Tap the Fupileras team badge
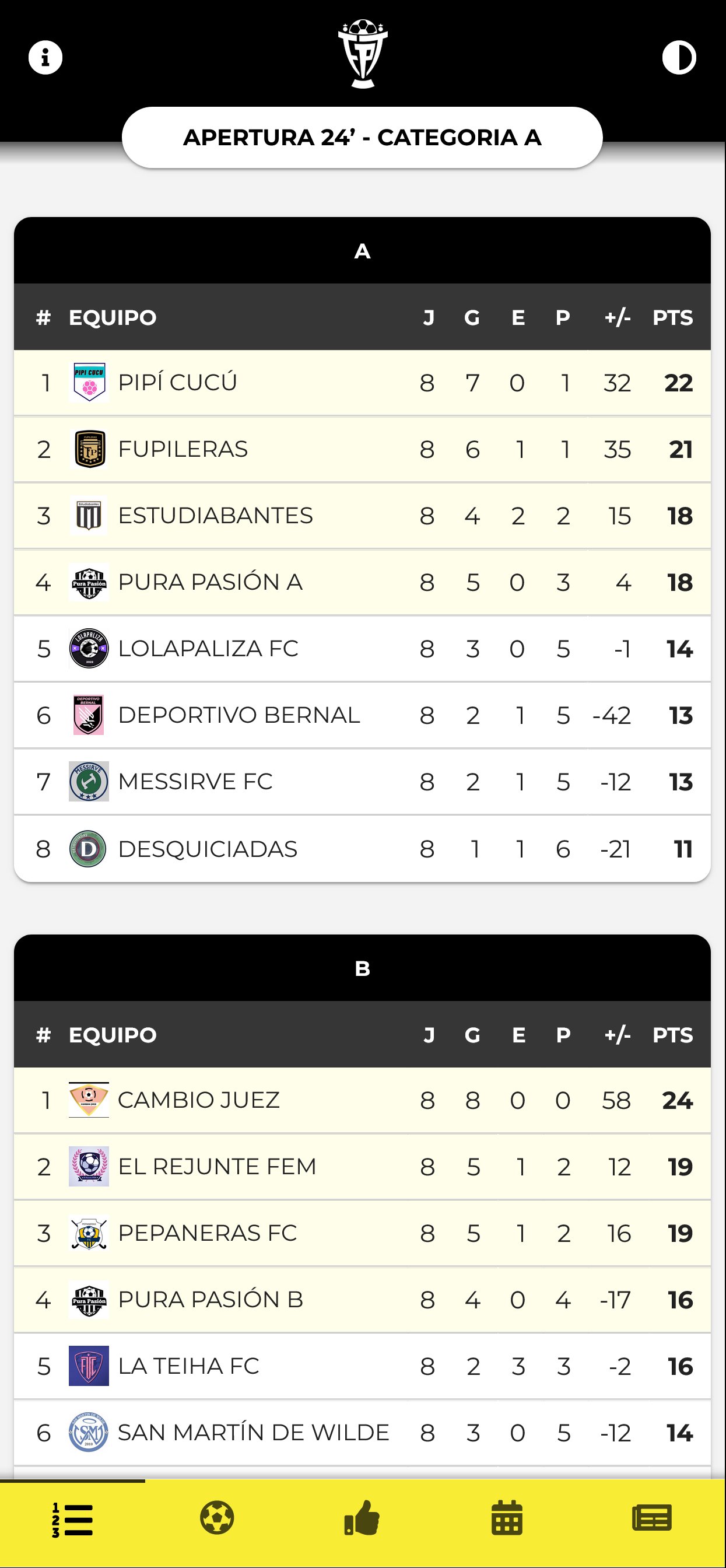 pos(89,449)
